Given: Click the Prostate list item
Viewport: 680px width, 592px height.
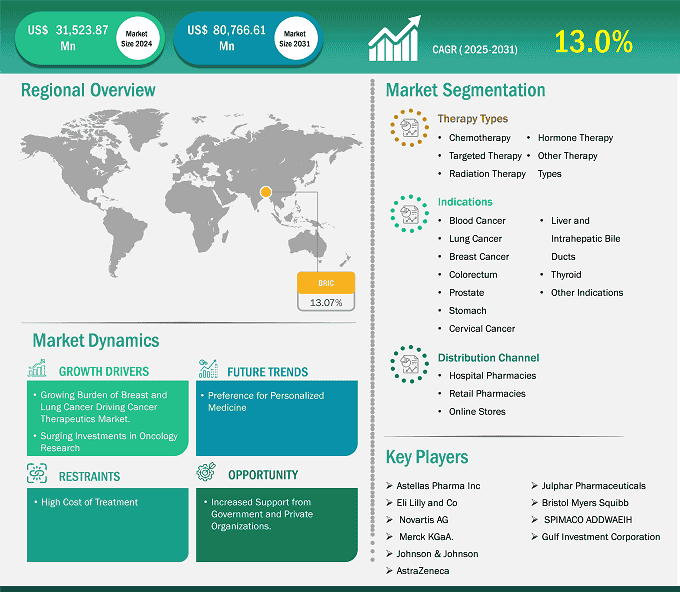Looking at the screenshot, I should [466, 293].
